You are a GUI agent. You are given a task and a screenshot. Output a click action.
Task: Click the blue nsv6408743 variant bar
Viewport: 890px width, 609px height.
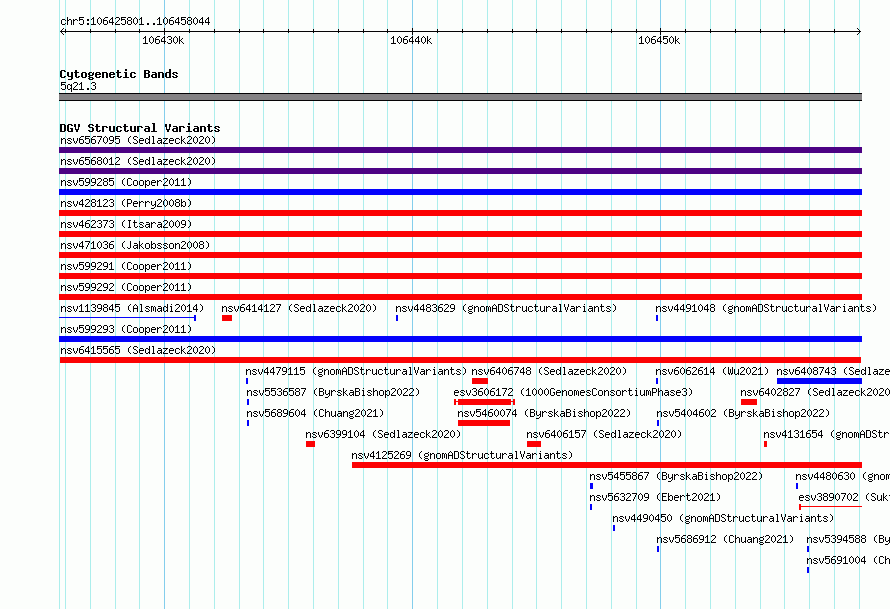[x=819, y=381]
